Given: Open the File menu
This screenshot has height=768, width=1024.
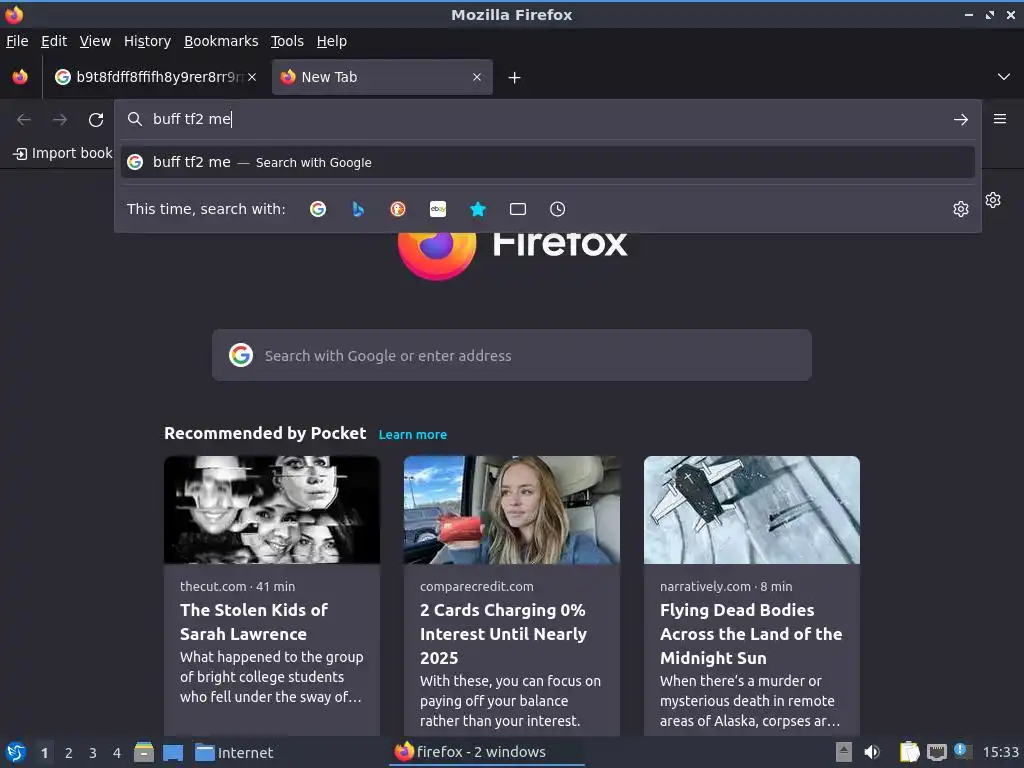Looking at the screenshot, I should 17,41.
